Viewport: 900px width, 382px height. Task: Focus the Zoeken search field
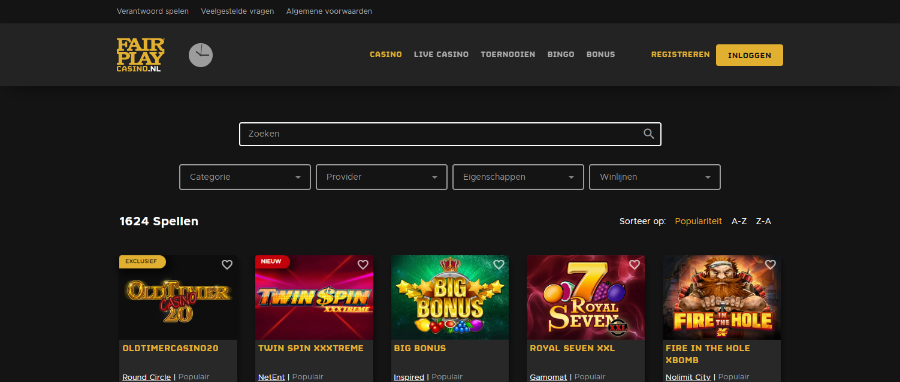point(450,134)
